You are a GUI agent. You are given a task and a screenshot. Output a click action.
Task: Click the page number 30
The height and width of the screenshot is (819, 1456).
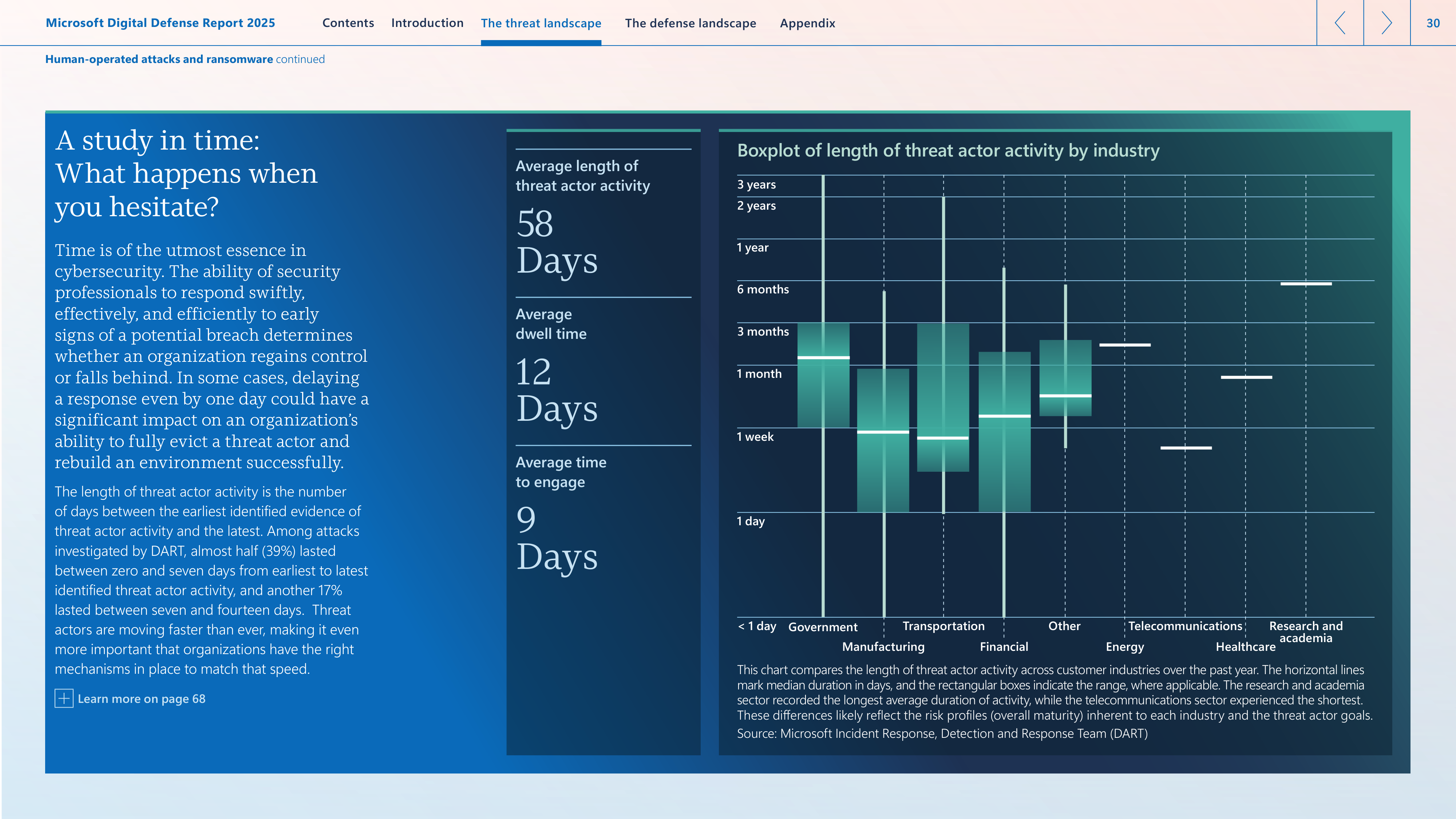(x=1433, y=23)
